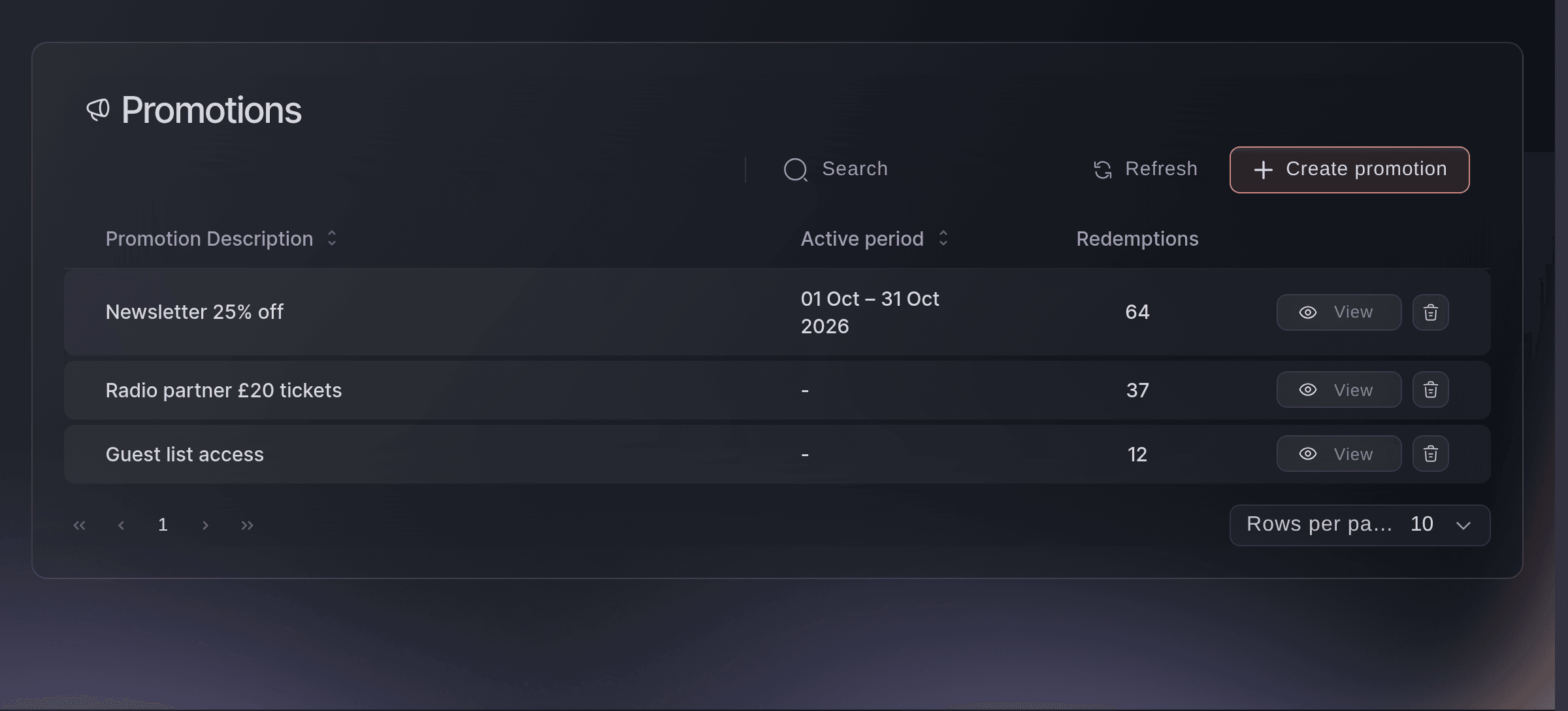
Task: Click Create promotion button
Action: click(x=1349, y=169)
